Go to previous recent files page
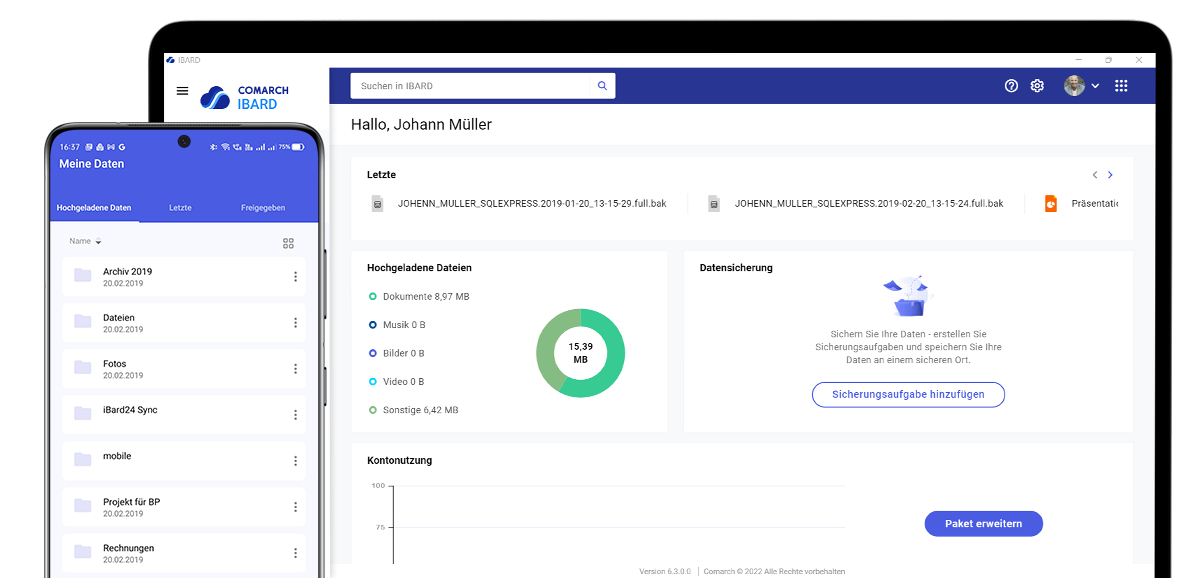Viewport: 1182px width, 578px height. pyautogui.click(x=1095, y=175)
